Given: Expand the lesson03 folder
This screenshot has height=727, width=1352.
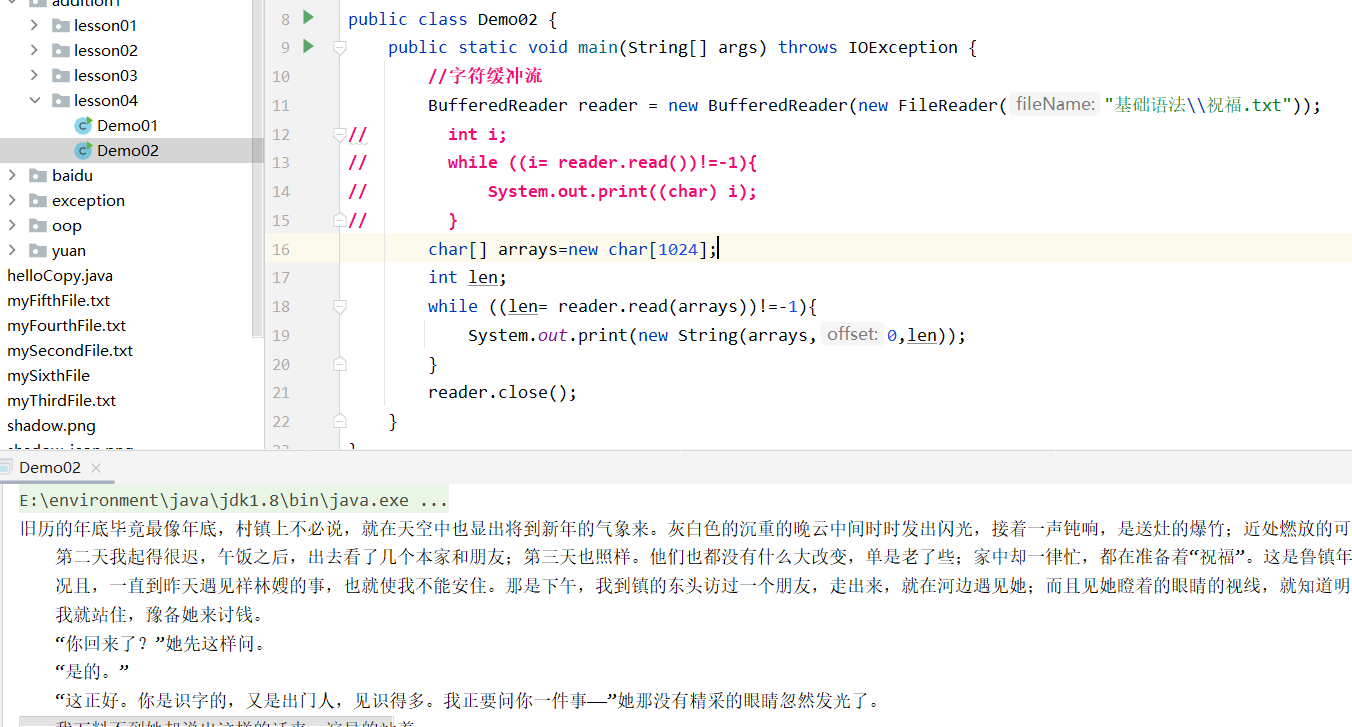Looking at the screenshot, I should point(35,75).
